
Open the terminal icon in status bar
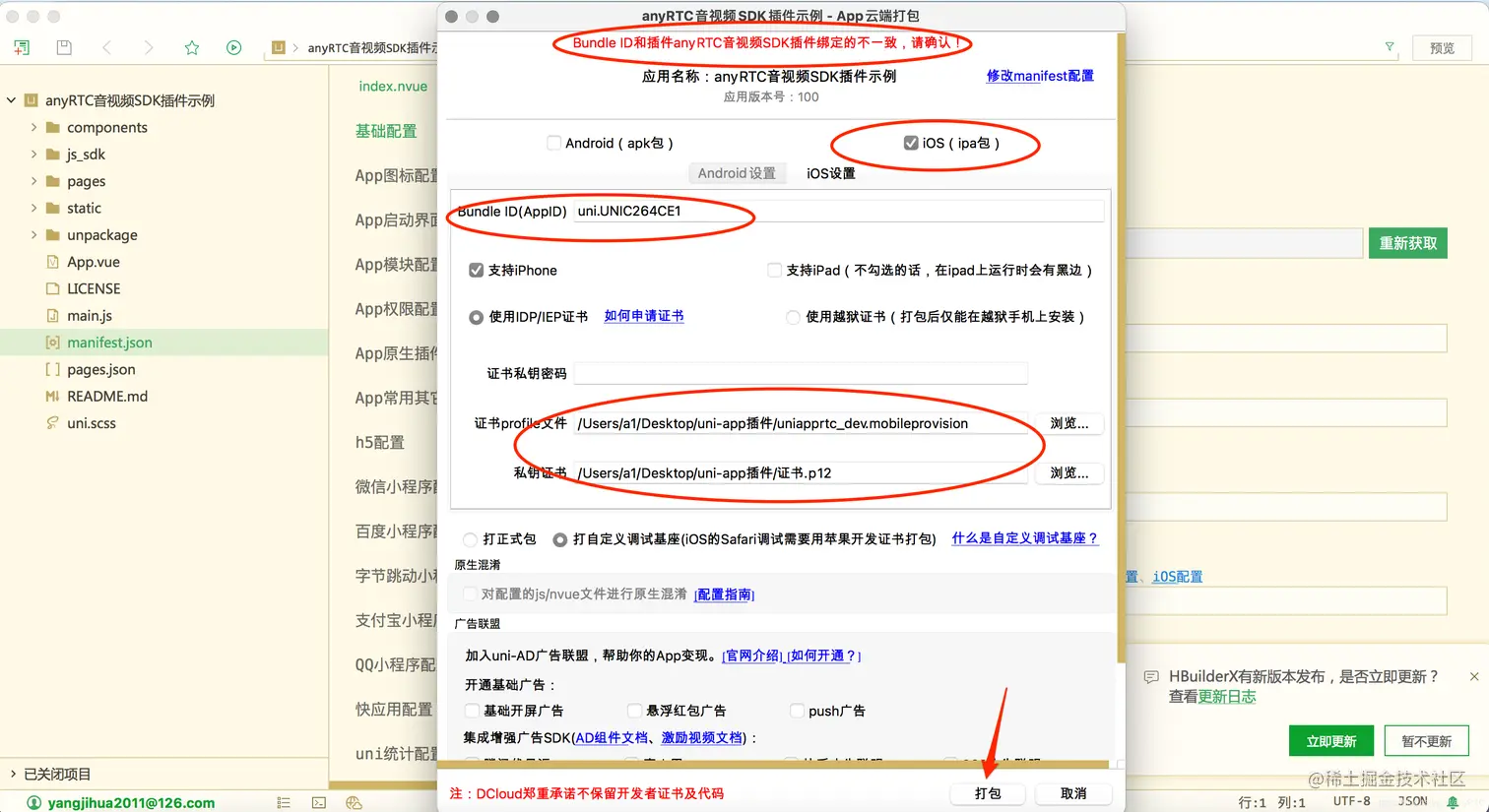pyautogui.click(x=319, y=803)
